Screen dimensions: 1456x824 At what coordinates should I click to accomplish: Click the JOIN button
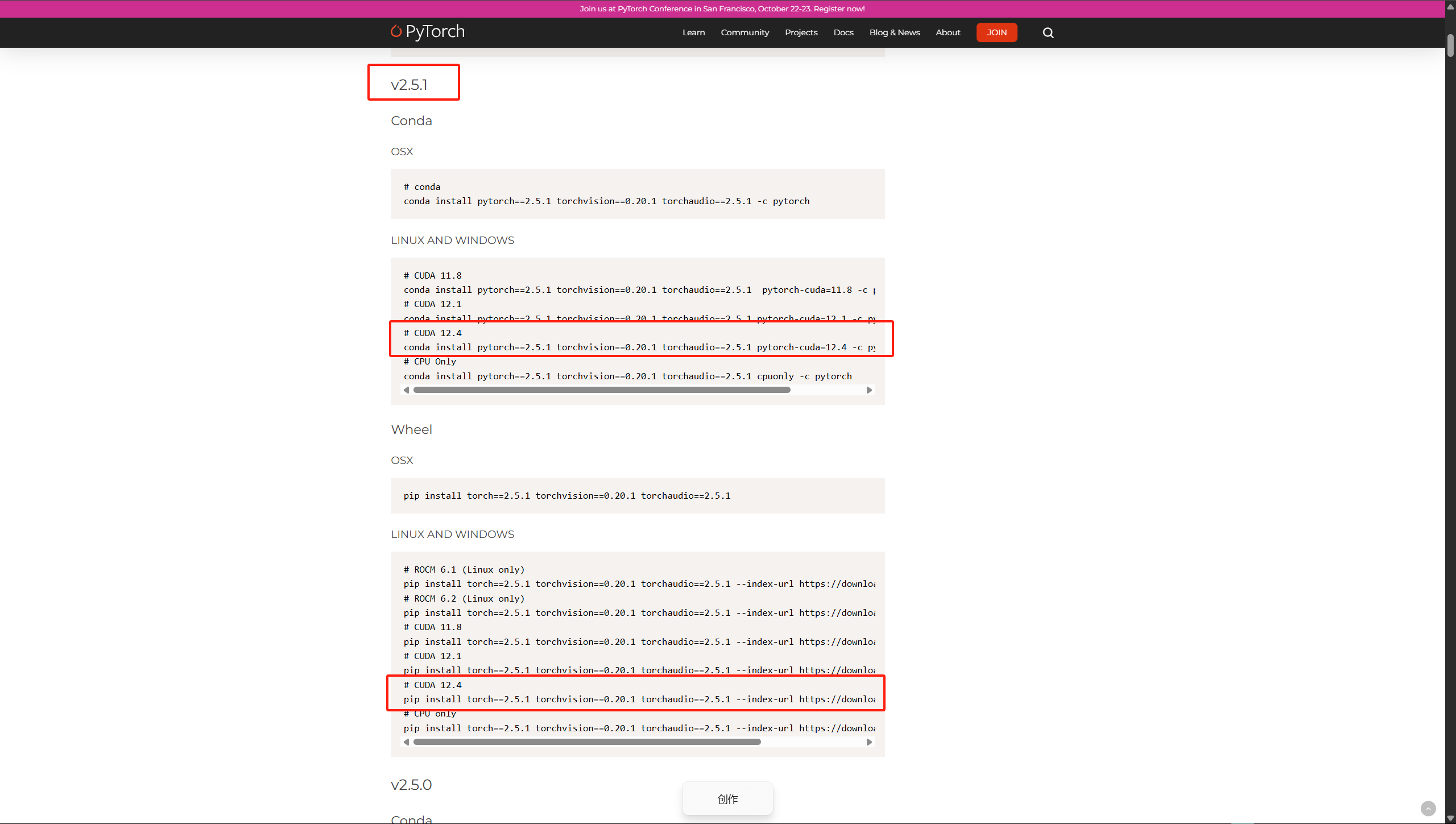coord(996,32)
